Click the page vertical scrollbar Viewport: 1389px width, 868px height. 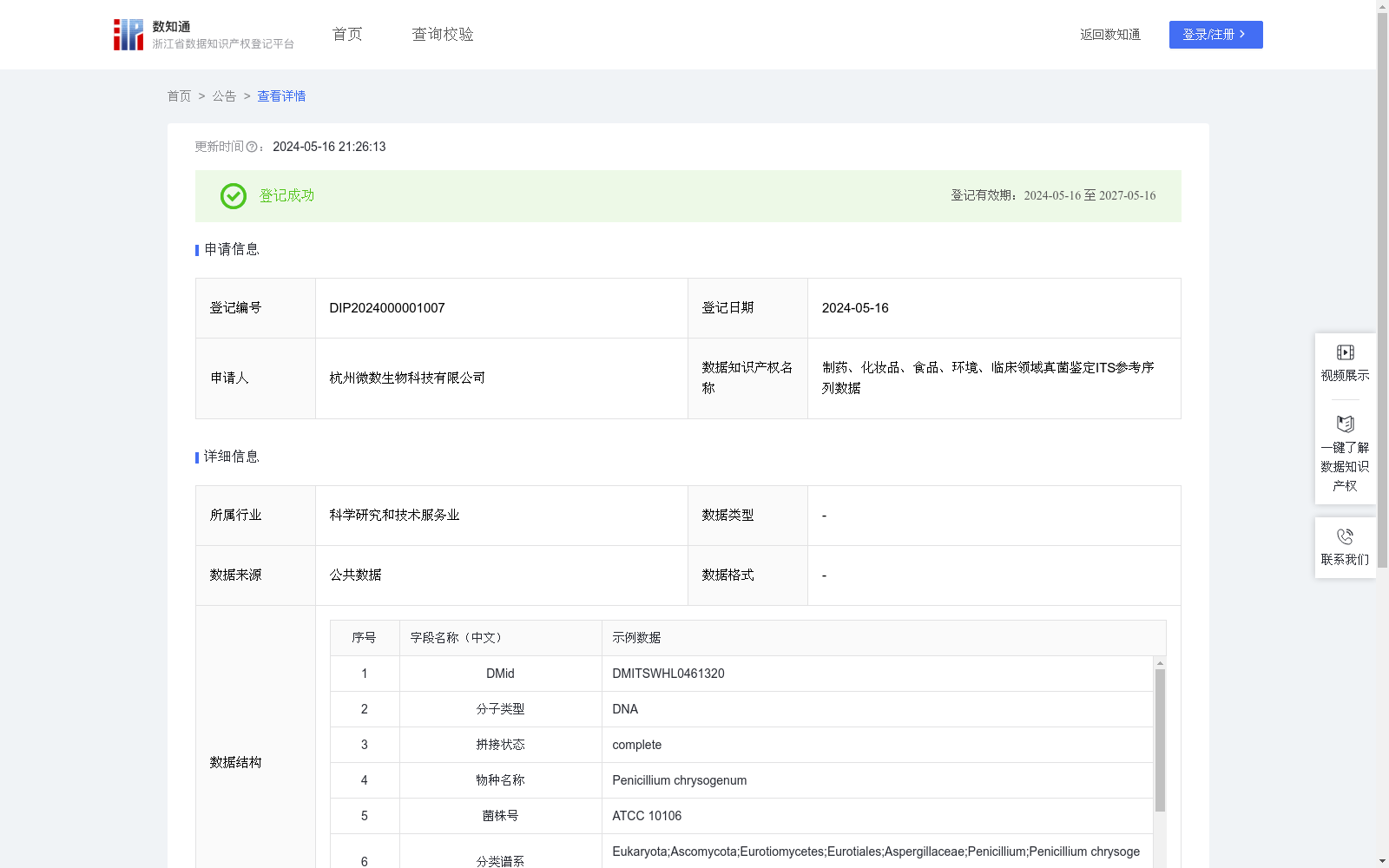[1382, 291]
